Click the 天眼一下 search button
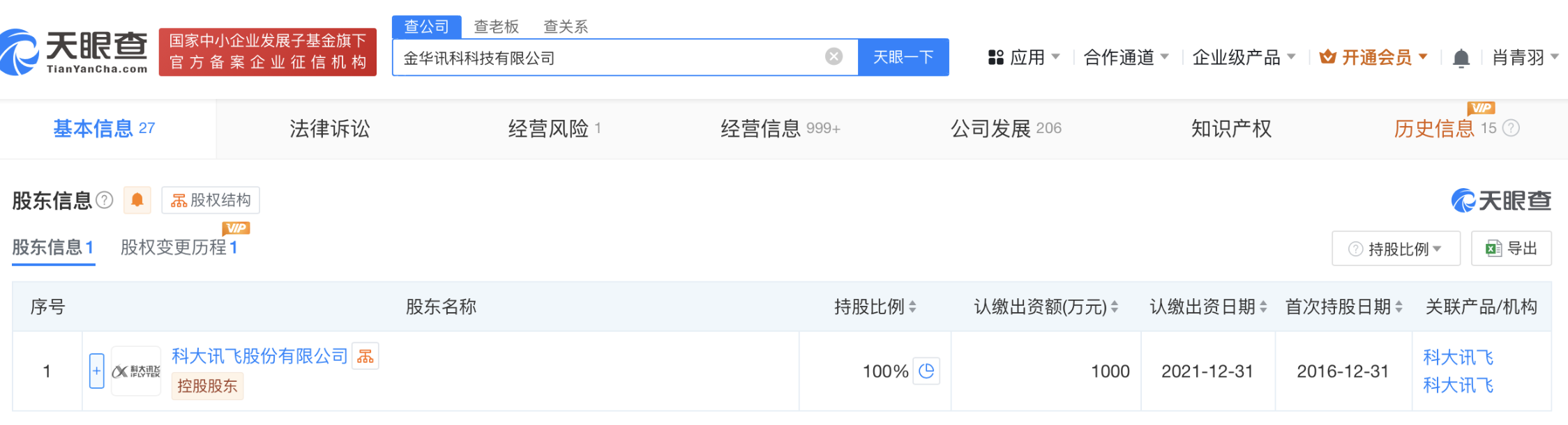 [903, 57]
